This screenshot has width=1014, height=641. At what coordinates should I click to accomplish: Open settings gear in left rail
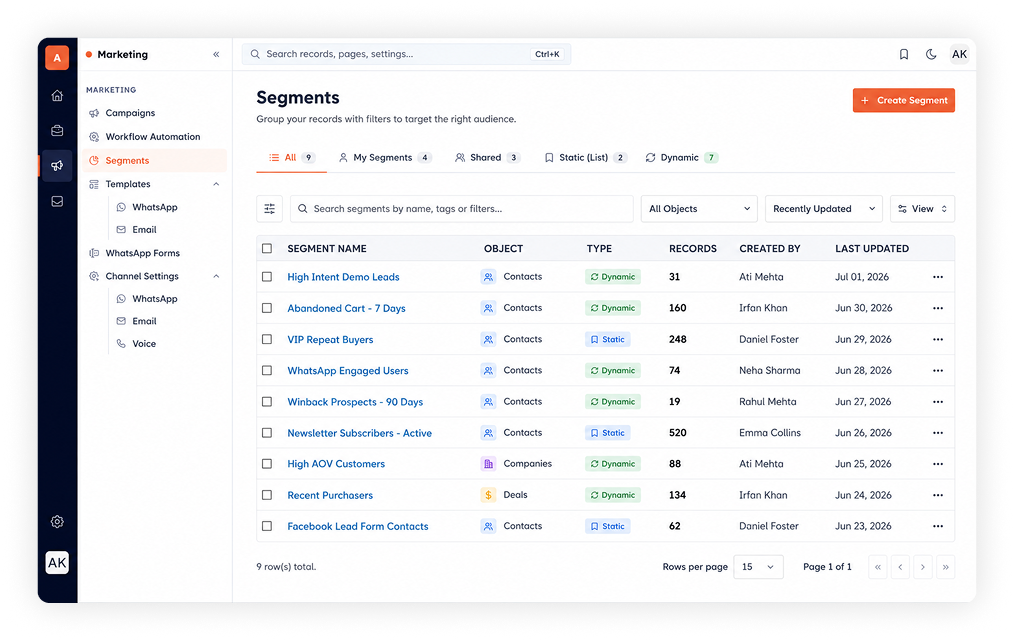tap(57, 521)
